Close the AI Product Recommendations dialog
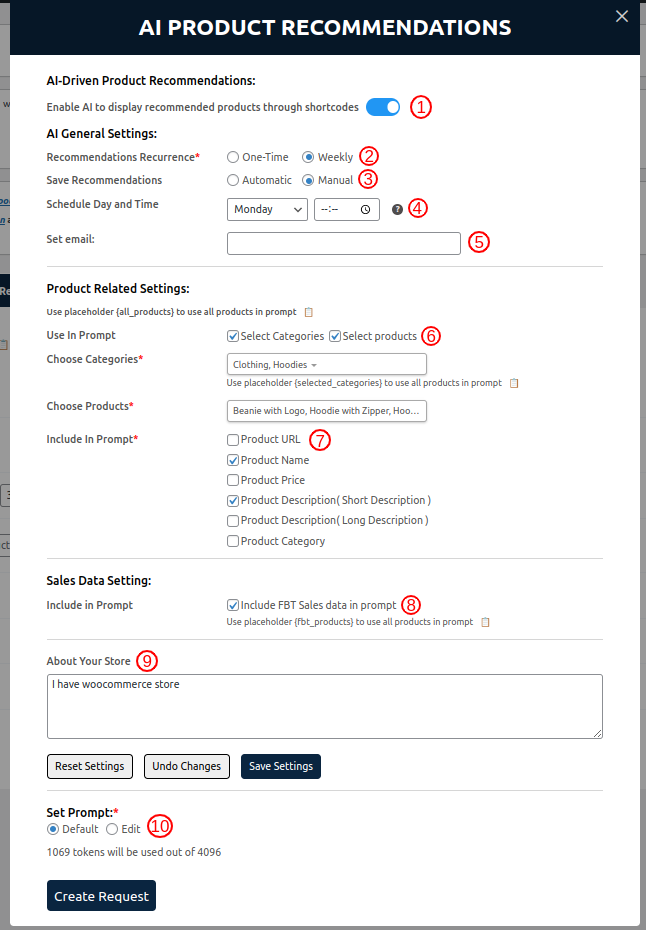The image size is (646, 930). tap(622, 16)
